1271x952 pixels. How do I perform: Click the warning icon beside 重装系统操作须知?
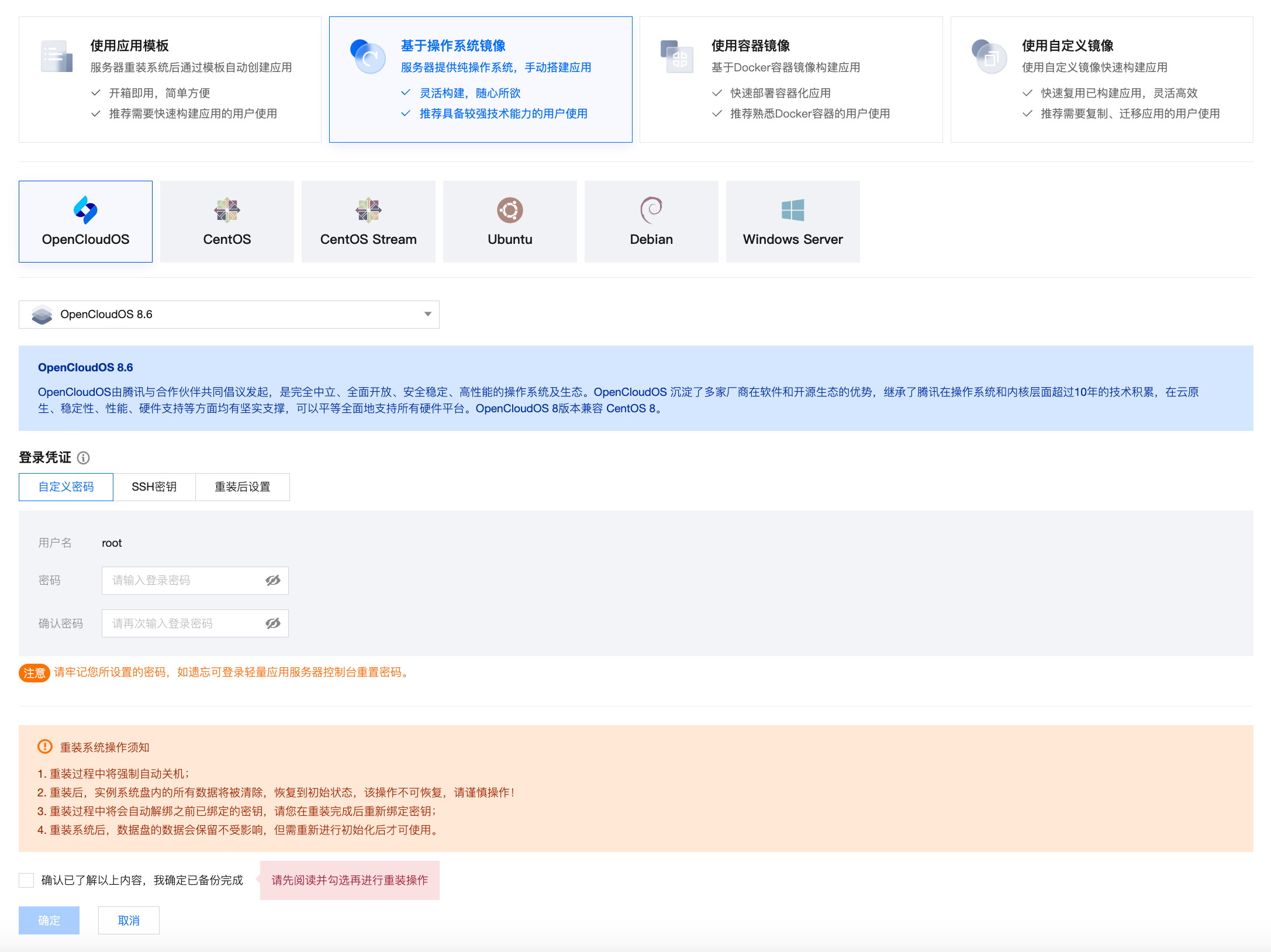(45, 747)
